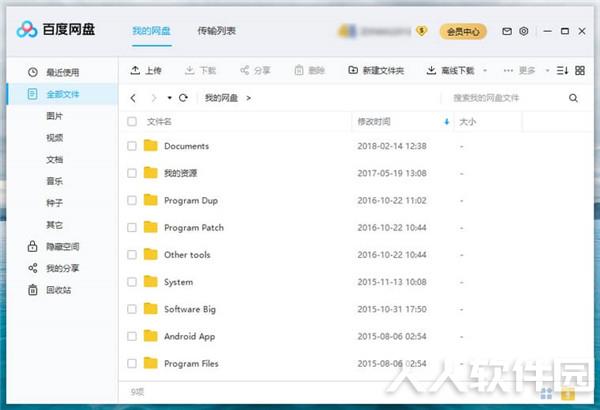Image resolution: width=600 pixels, height=410 pixels.
Task: Click the 分享 share button
Action: [255, 70]
